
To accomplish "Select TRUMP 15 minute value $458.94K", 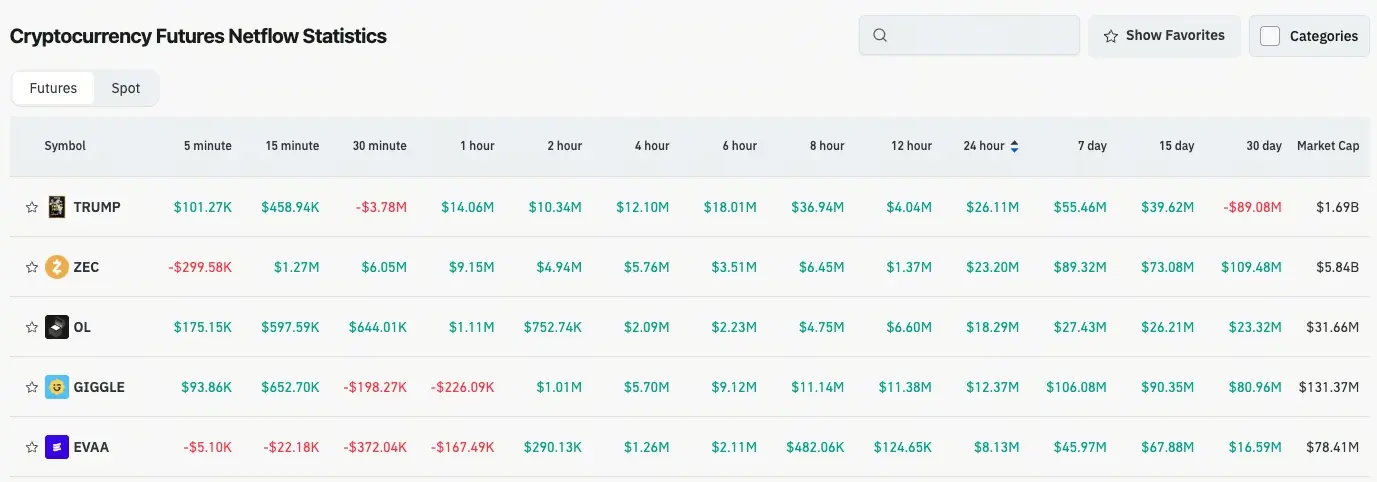I will click(x=290, y=207).
